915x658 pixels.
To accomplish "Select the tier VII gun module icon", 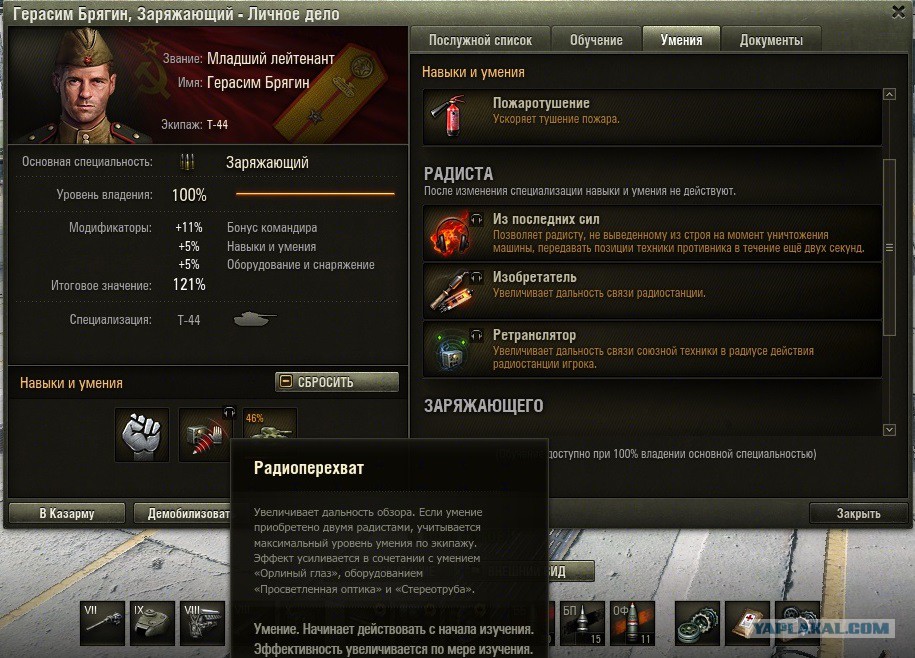I will tap(102, 623).
